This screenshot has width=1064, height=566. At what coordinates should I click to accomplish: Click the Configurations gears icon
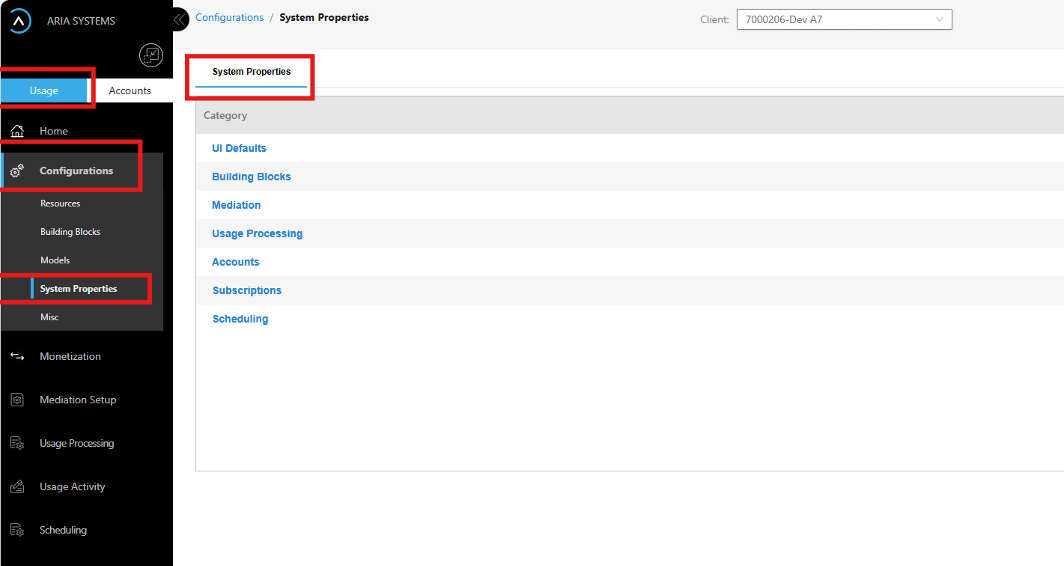(x=17, y=171)
